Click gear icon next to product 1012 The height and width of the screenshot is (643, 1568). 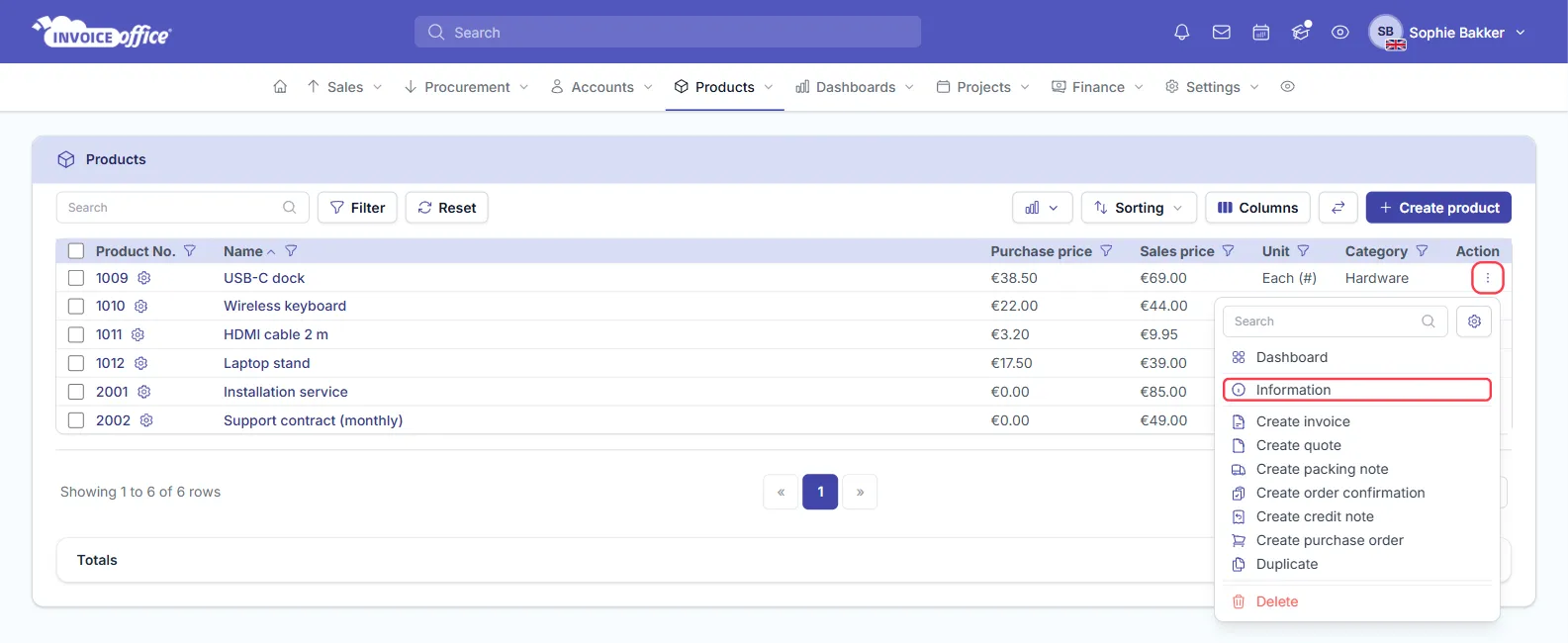point(140,364)
